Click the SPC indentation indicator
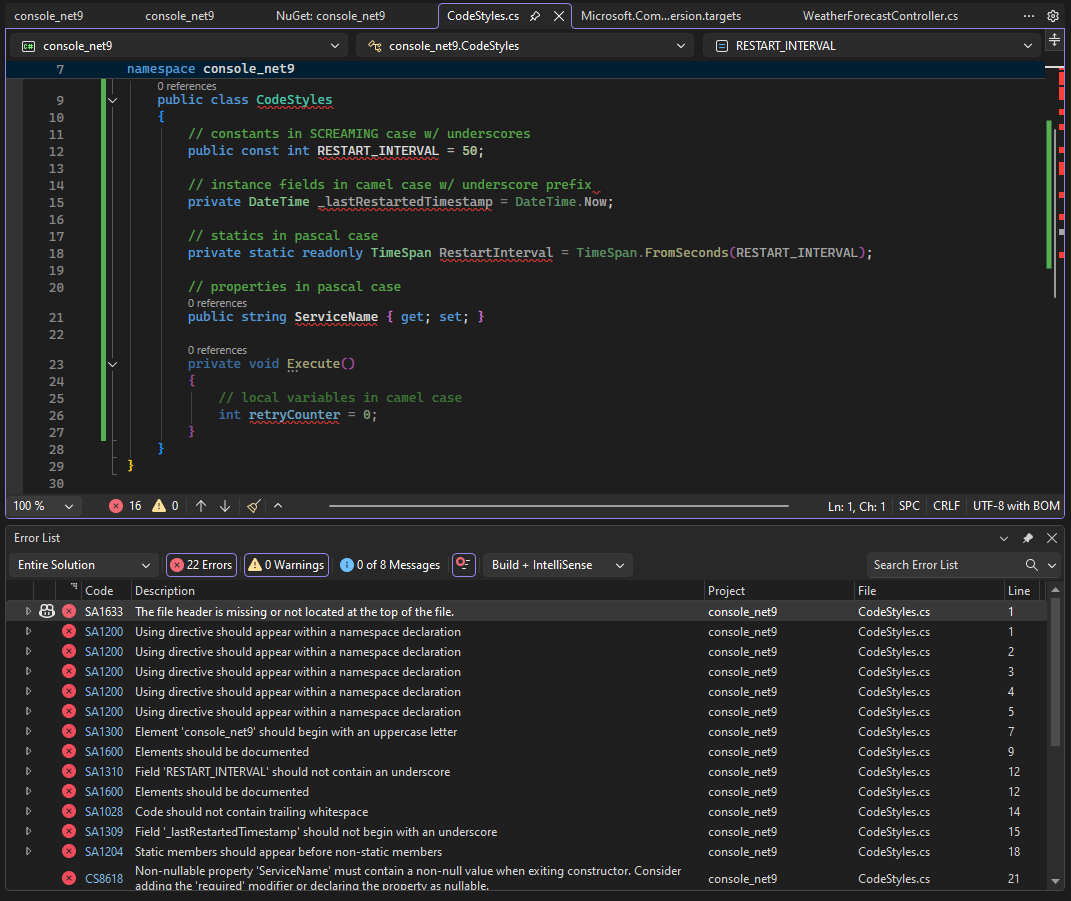Screen dimensions: 1071x901 click(x=909, y=506)
